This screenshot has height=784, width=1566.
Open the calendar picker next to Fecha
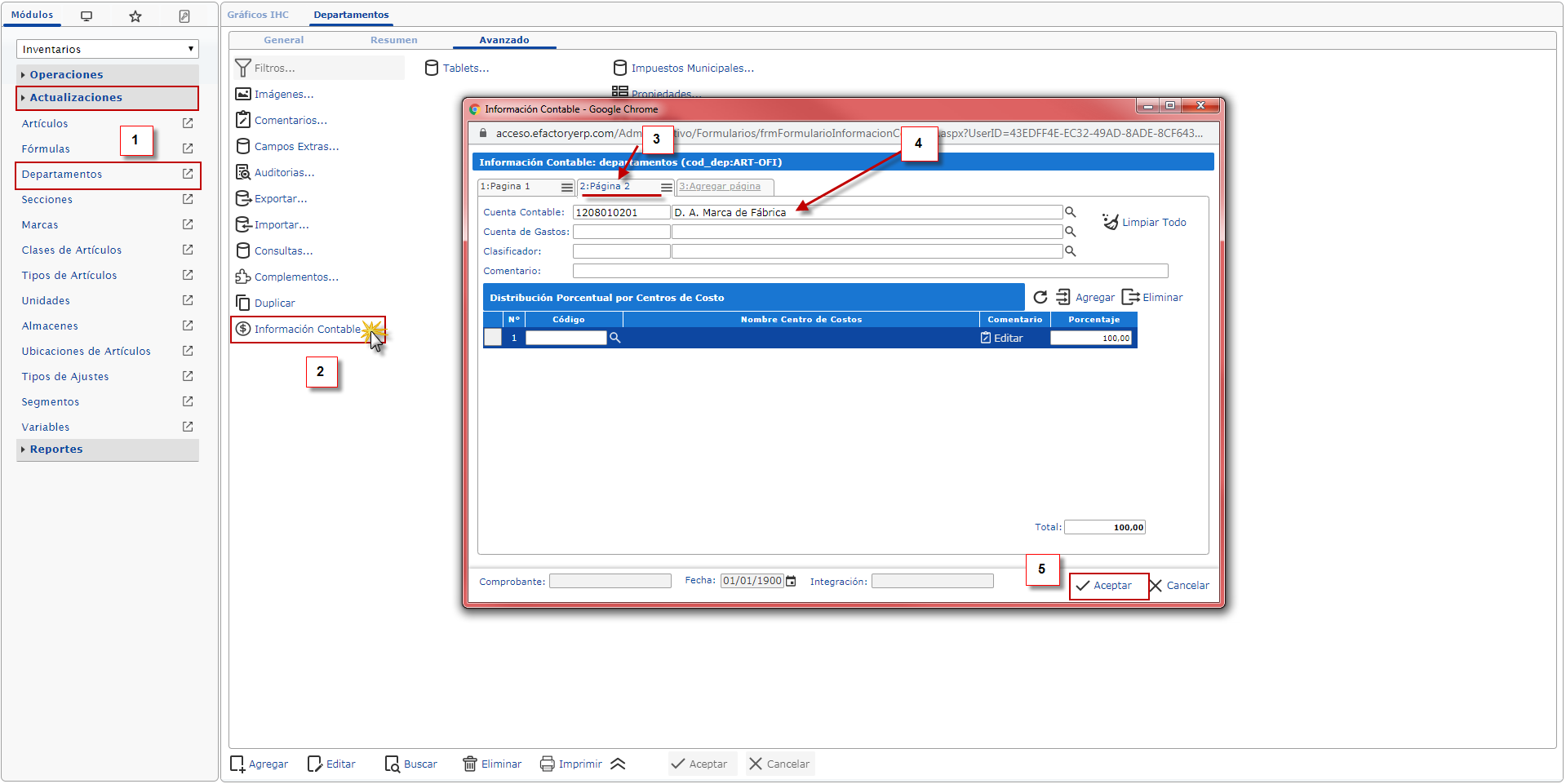791,582
